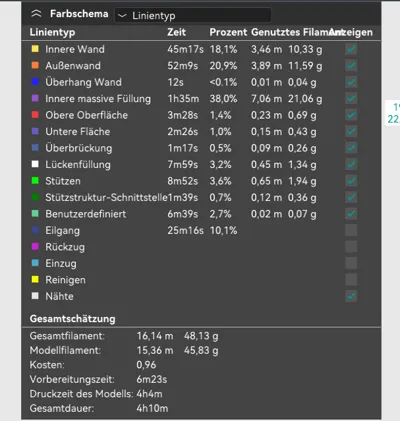
Task: Click the dropdown arrow beside Linientyp
Action: click(122, 15)
